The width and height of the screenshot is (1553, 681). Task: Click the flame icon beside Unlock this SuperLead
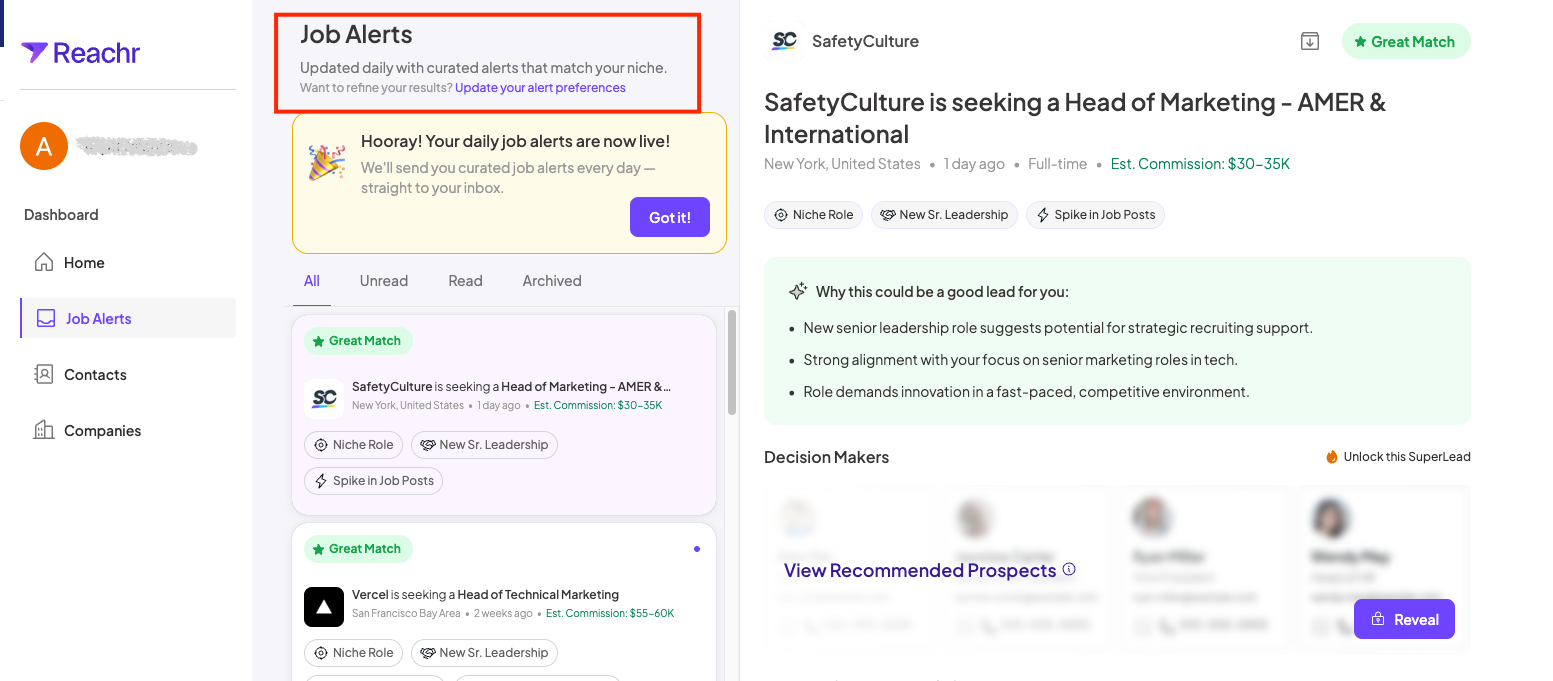tap(1332, 457)
